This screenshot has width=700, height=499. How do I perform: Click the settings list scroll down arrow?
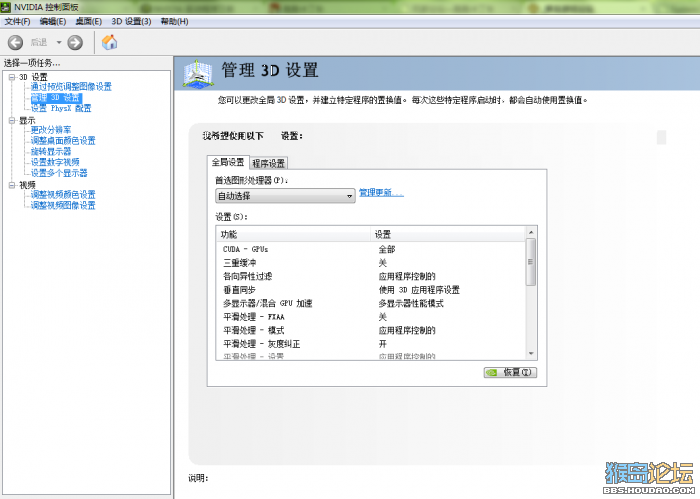point(531,353)
